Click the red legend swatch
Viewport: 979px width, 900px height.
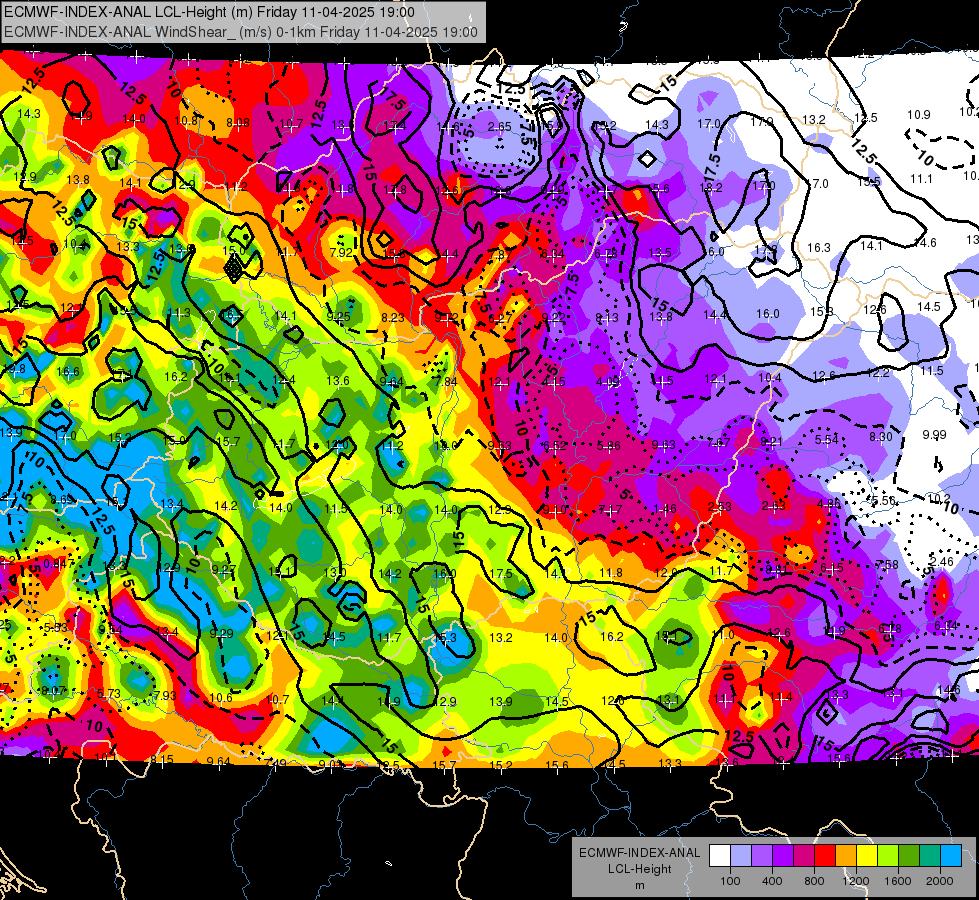[x=825, y=856]
